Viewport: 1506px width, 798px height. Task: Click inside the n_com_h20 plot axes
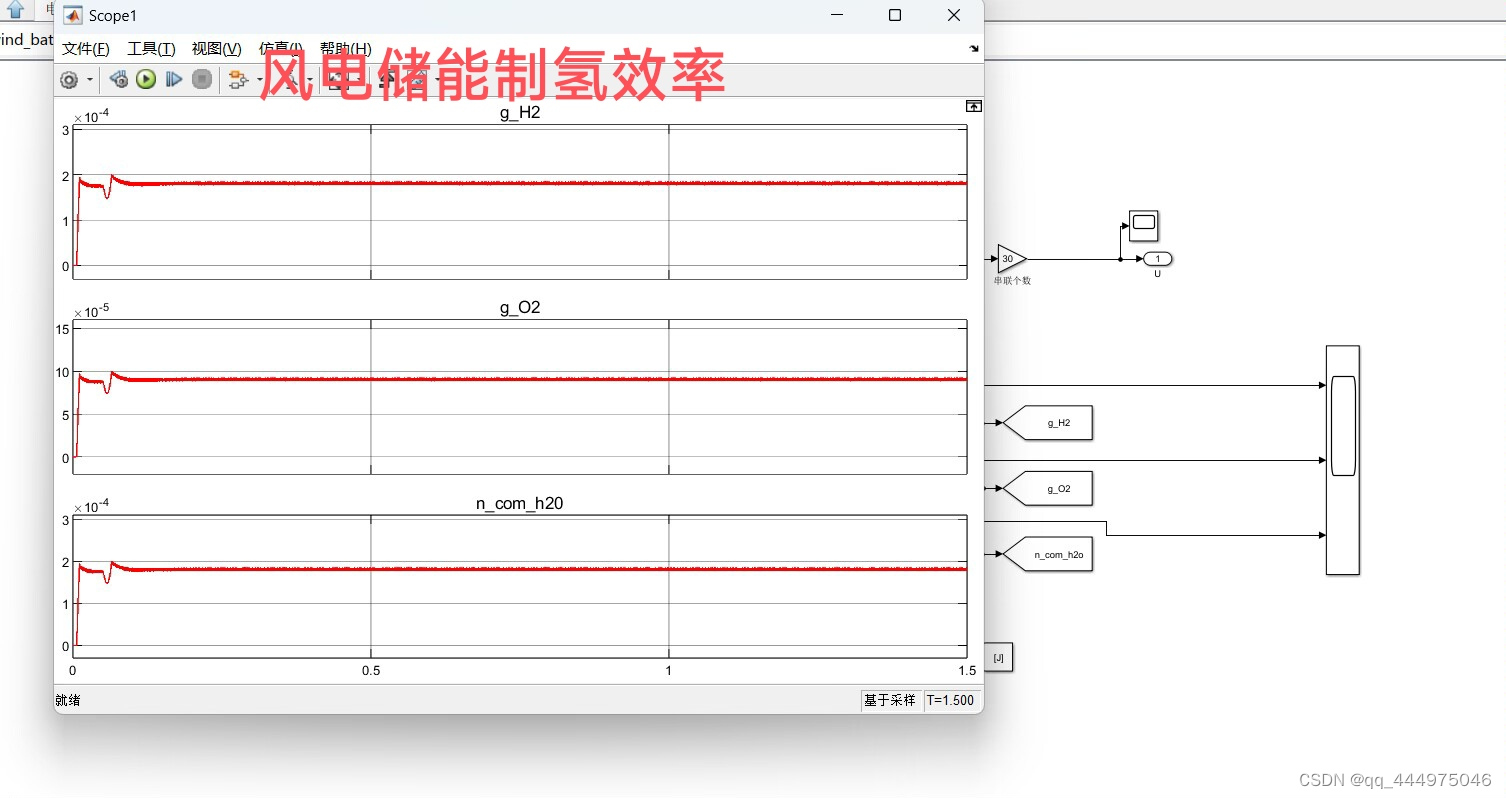(x=520, y=586)
